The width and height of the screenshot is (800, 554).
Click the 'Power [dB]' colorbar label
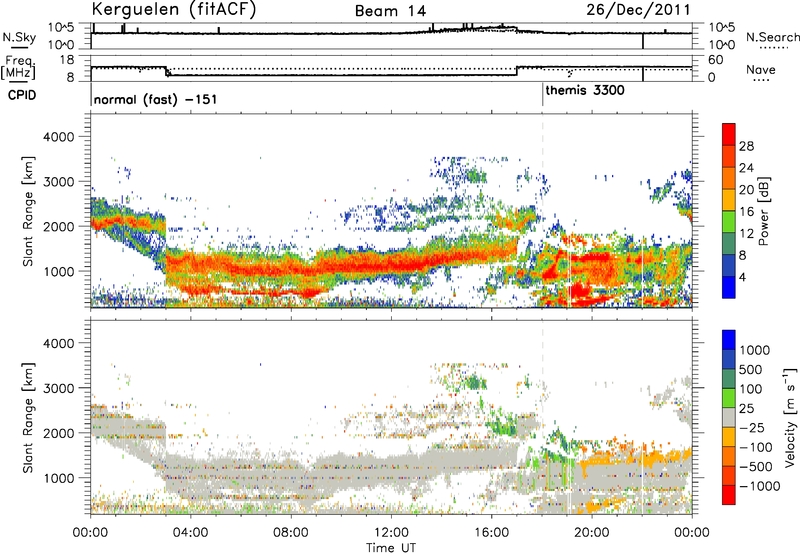763,211
